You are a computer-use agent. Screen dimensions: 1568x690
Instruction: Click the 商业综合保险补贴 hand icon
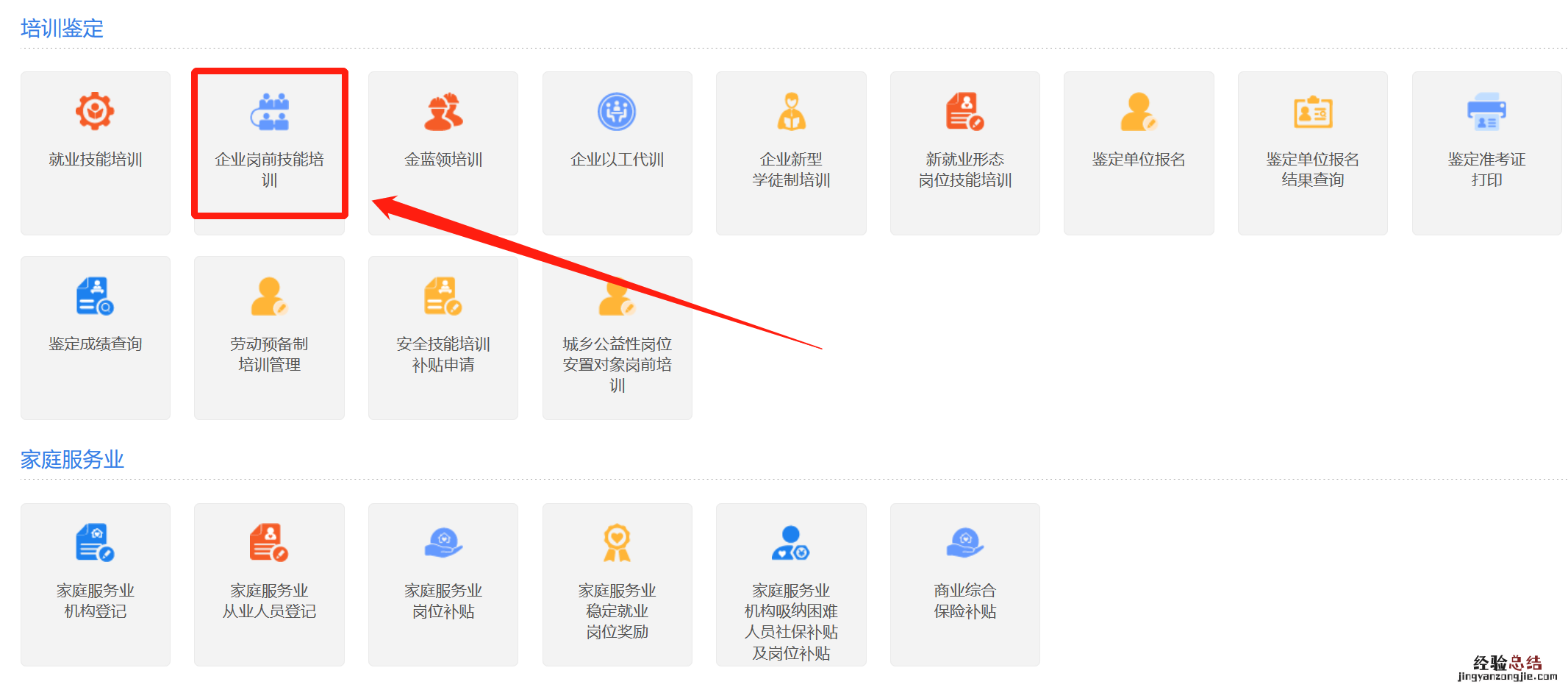point(965,543)
